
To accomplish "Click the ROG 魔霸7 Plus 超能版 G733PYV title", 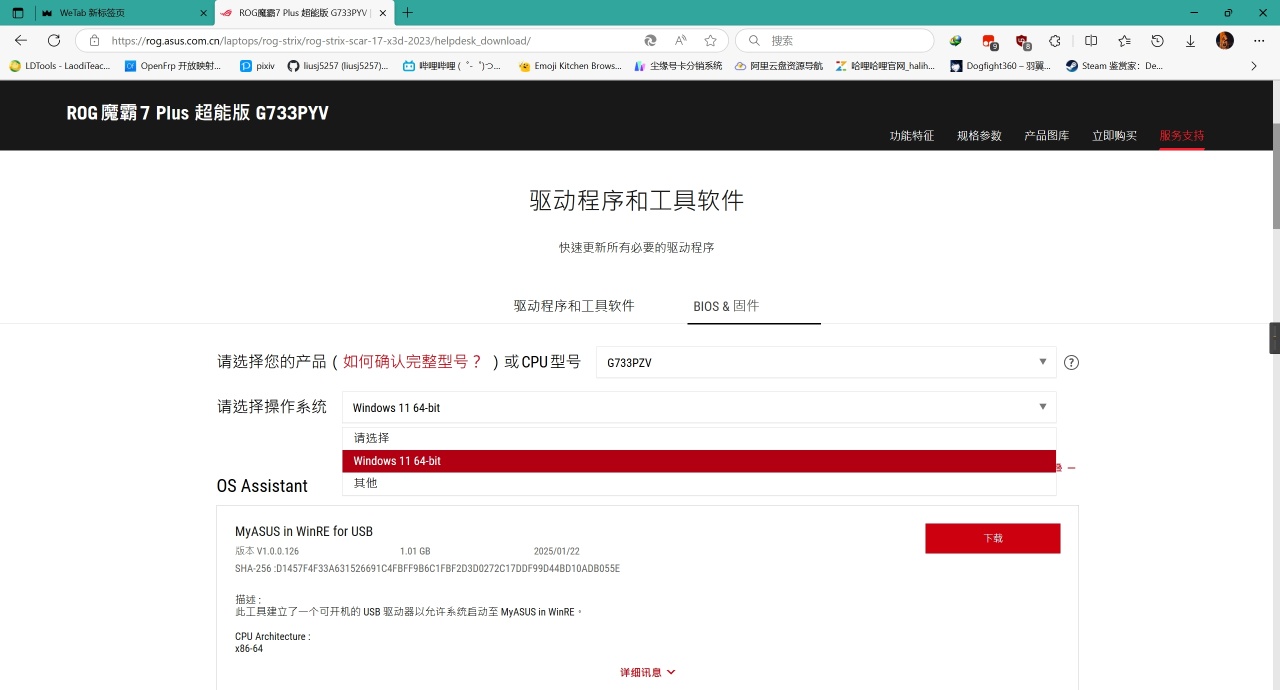I will pyautogui.click(x=197, y=113).
